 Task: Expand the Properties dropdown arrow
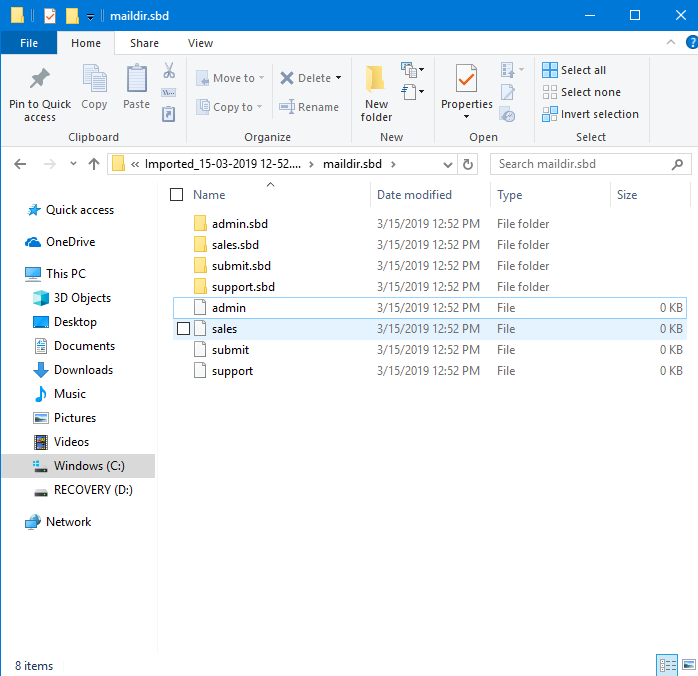(x=467, y=117)
